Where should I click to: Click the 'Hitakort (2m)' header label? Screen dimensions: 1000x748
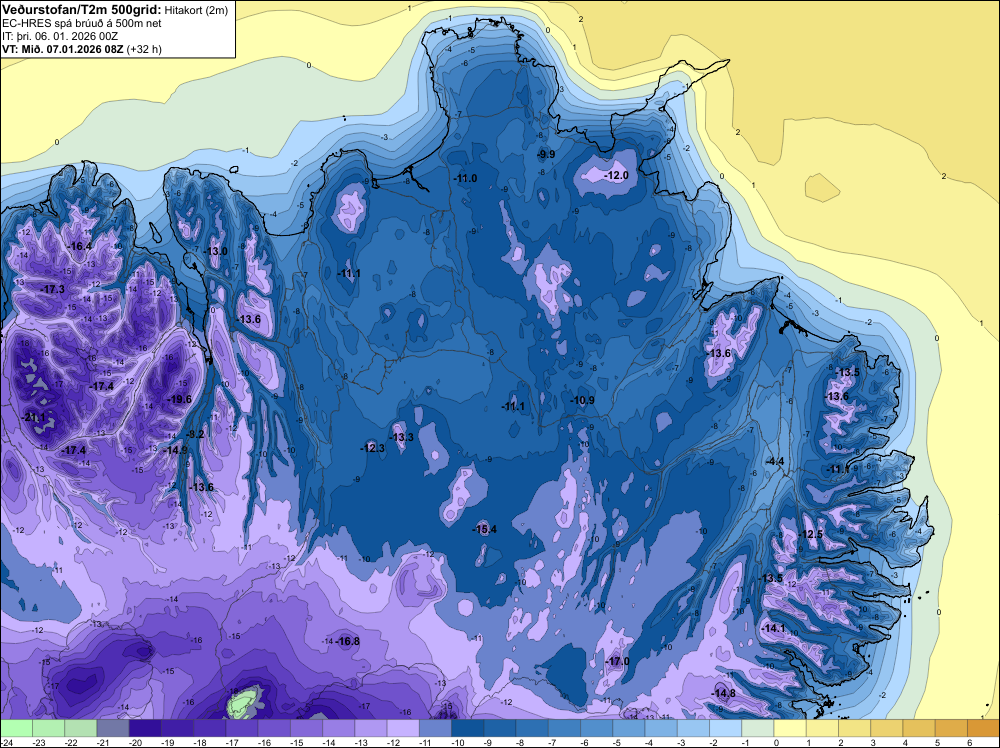pyautogui.click(x=196, y=10)
